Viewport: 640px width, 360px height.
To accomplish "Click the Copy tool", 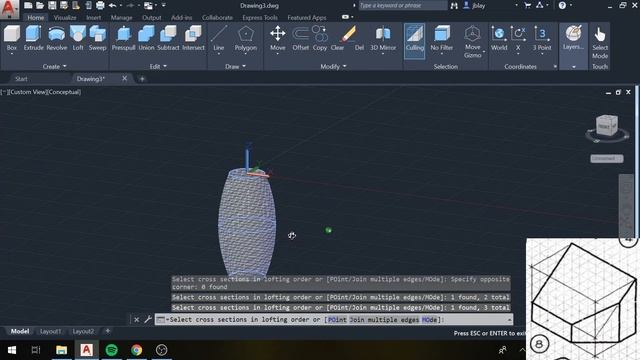I will (x=320, y=38).
